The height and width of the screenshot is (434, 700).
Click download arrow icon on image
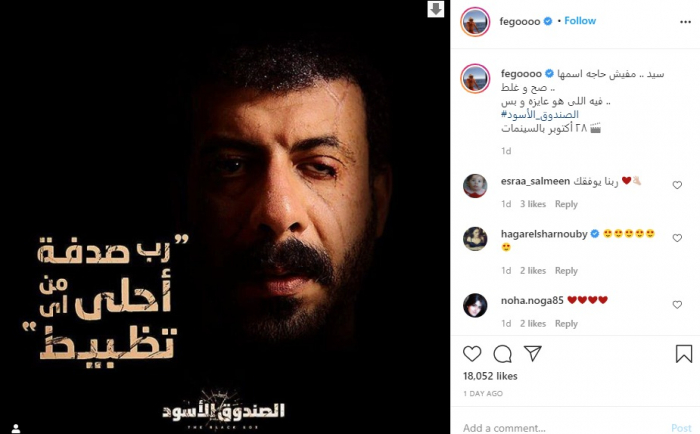click(436, 8)
